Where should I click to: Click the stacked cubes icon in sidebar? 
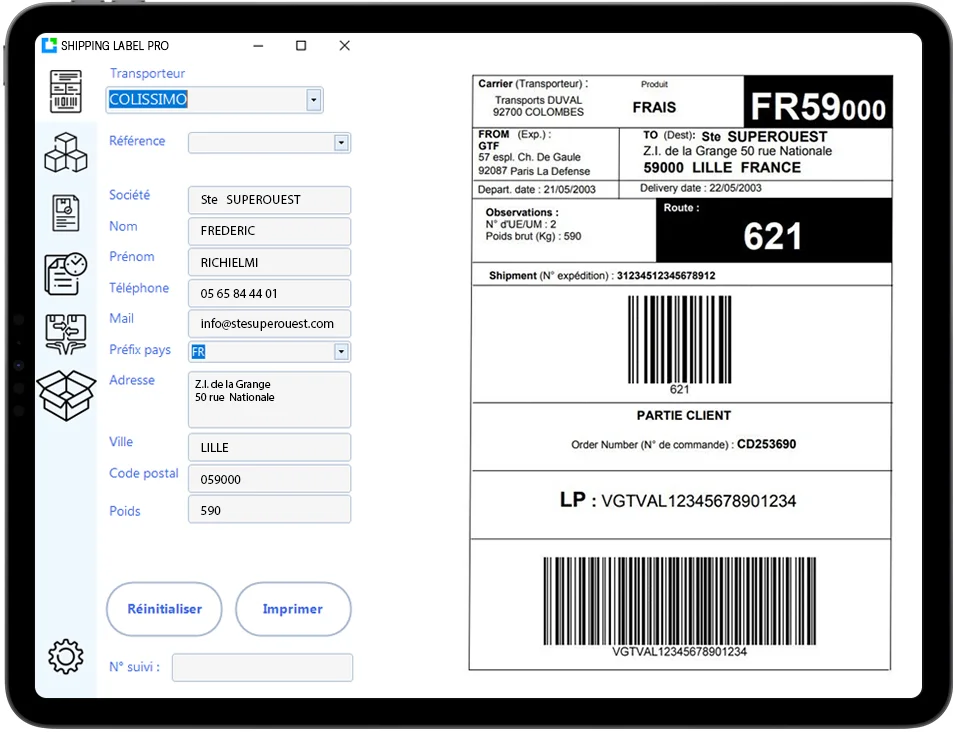point(66,152)
